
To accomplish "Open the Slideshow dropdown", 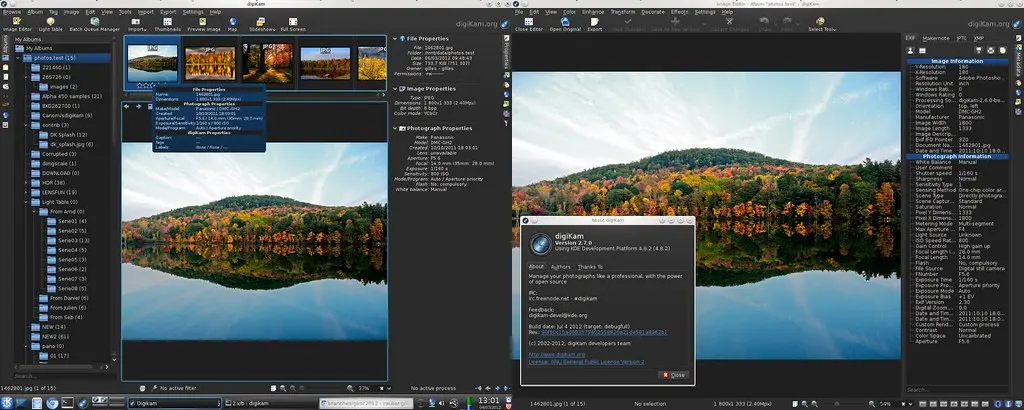I will tap(262, 24).
